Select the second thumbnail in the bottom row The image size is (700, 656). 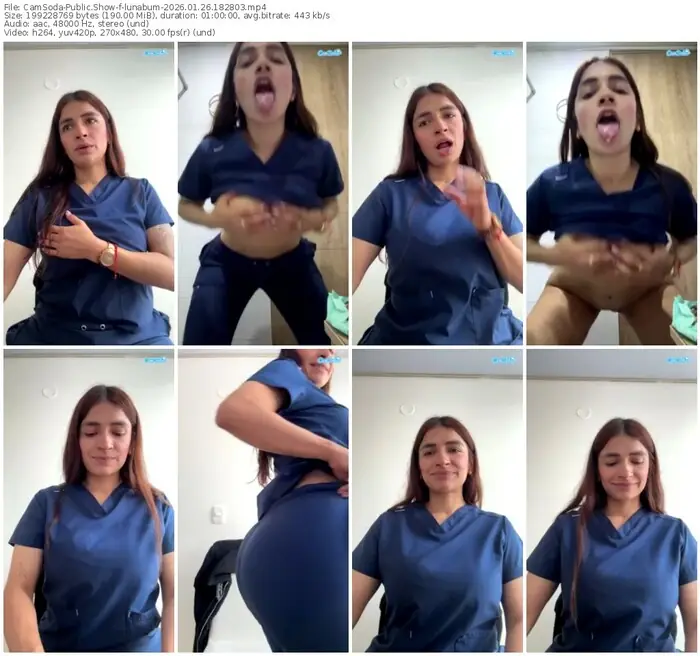pos(263,500)
